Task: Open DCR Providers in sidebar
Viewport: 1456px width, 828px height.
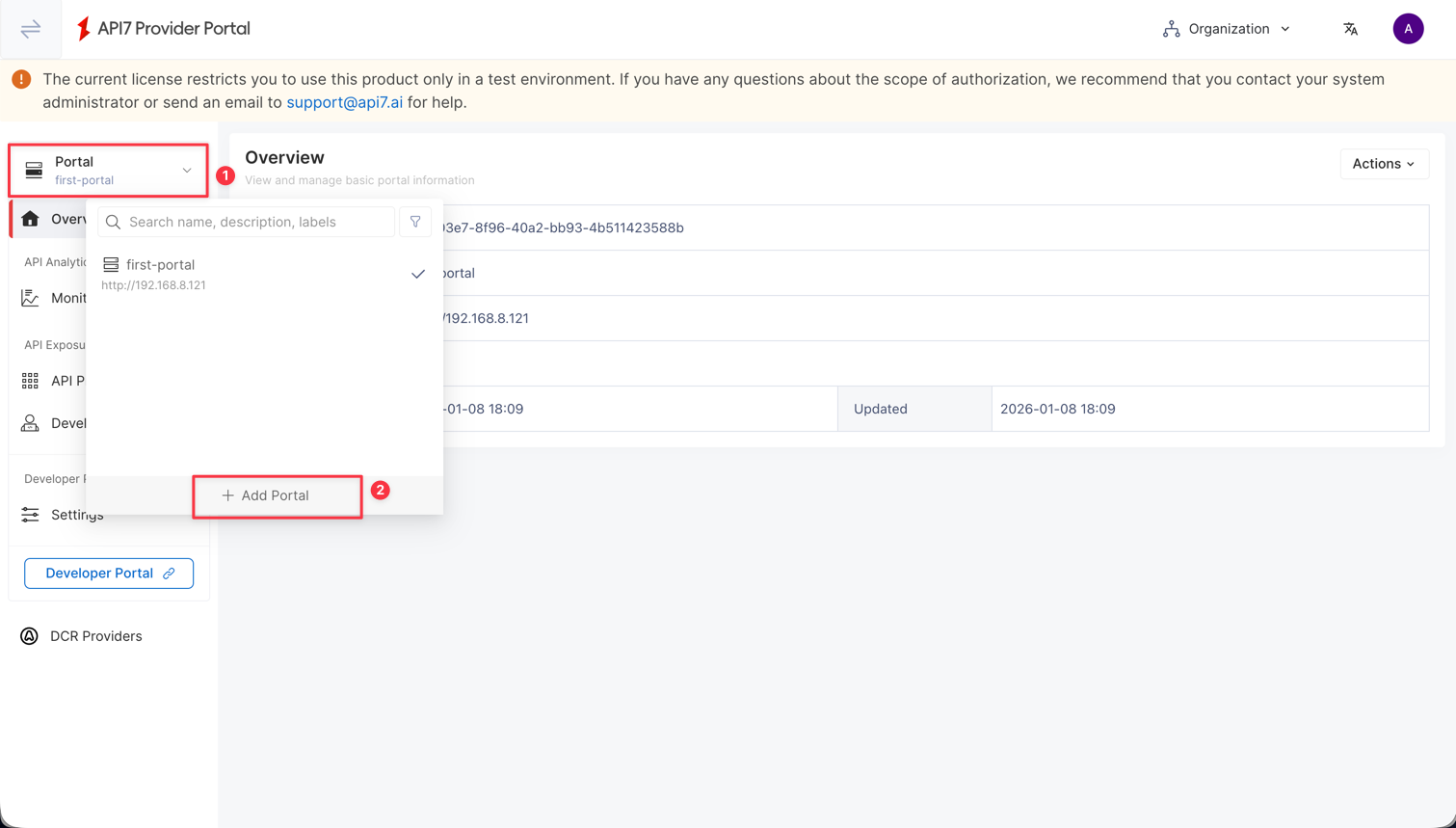Action: (x=95, y=636)
